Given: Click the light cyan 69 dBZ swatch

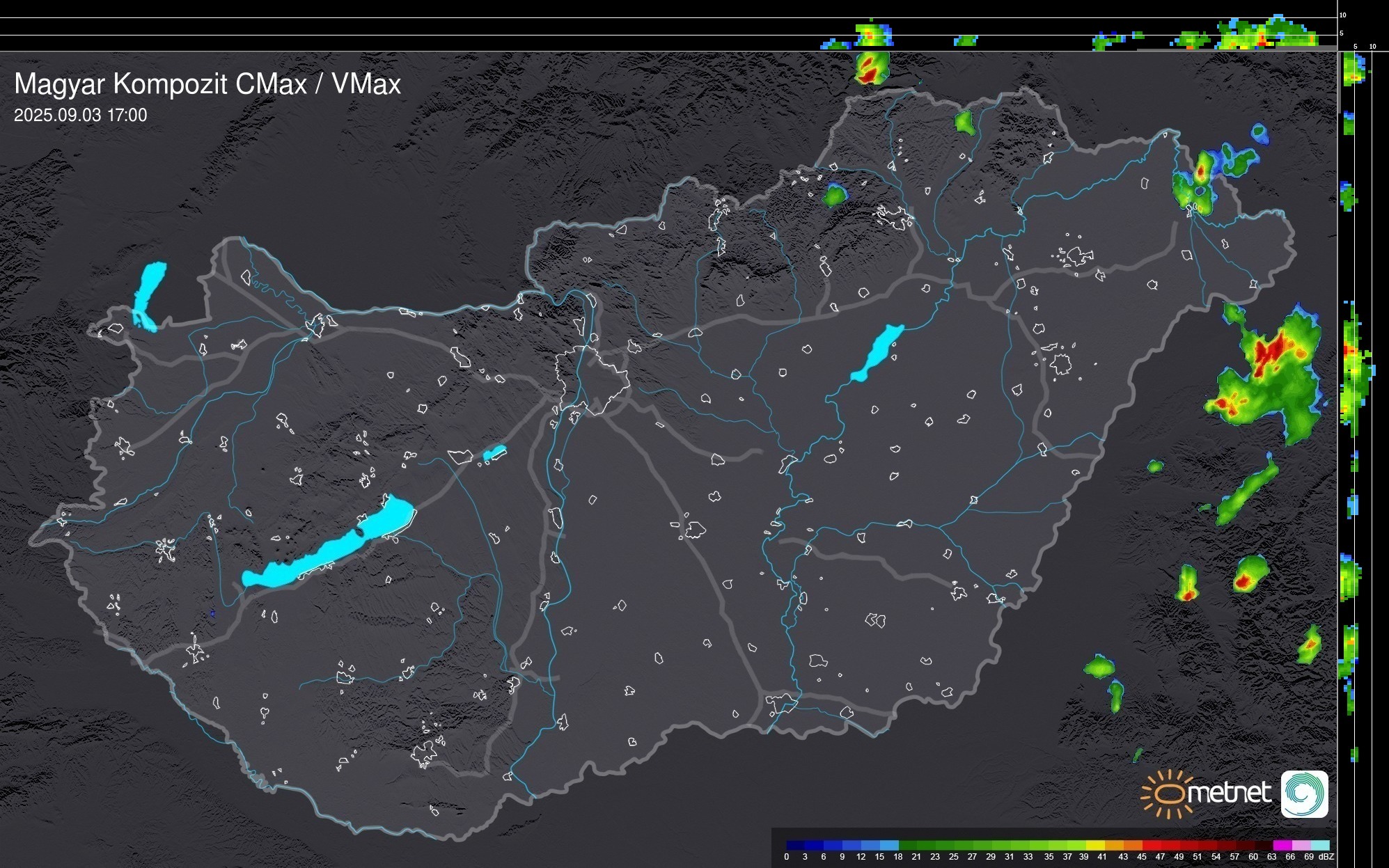Looking at the screenshot, I should 1319,845.
